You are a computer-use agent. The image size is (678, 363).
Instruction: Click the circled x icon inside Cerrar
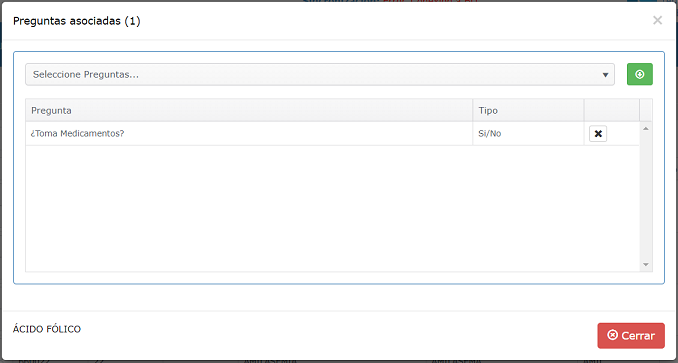coord(612,335)
